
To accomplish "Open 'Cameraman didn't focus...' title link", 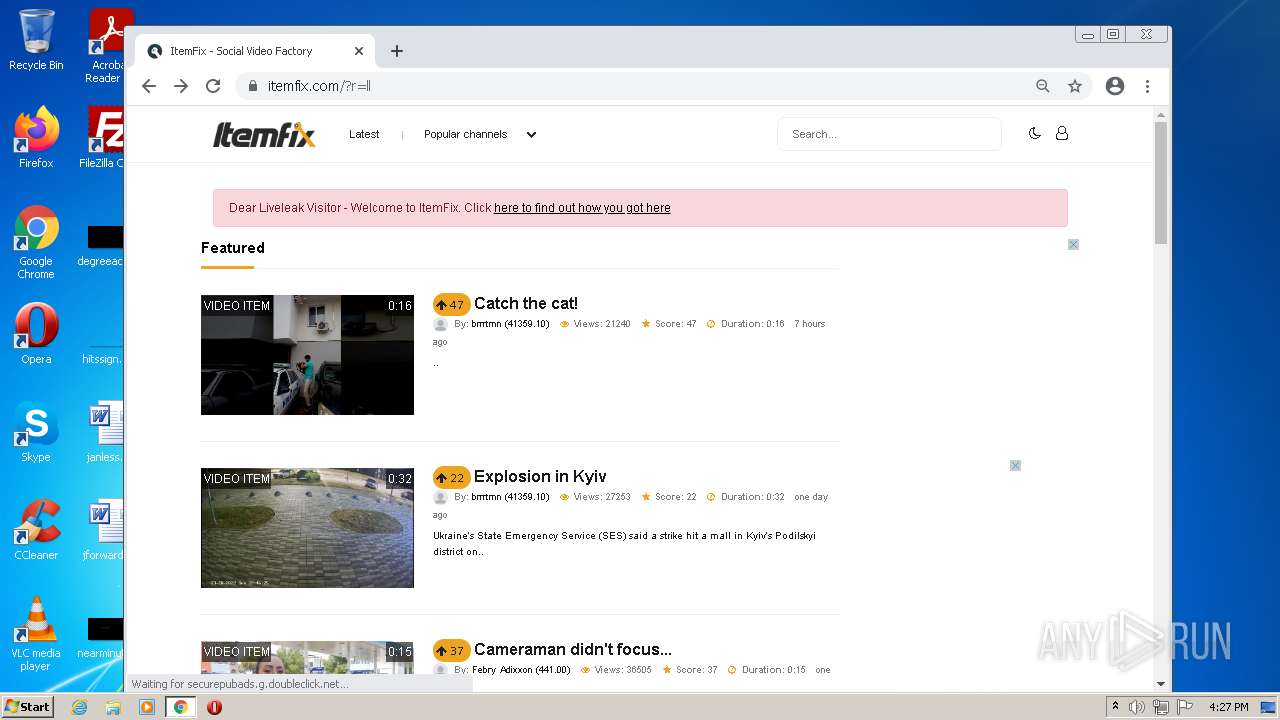I will pos(573,649).
